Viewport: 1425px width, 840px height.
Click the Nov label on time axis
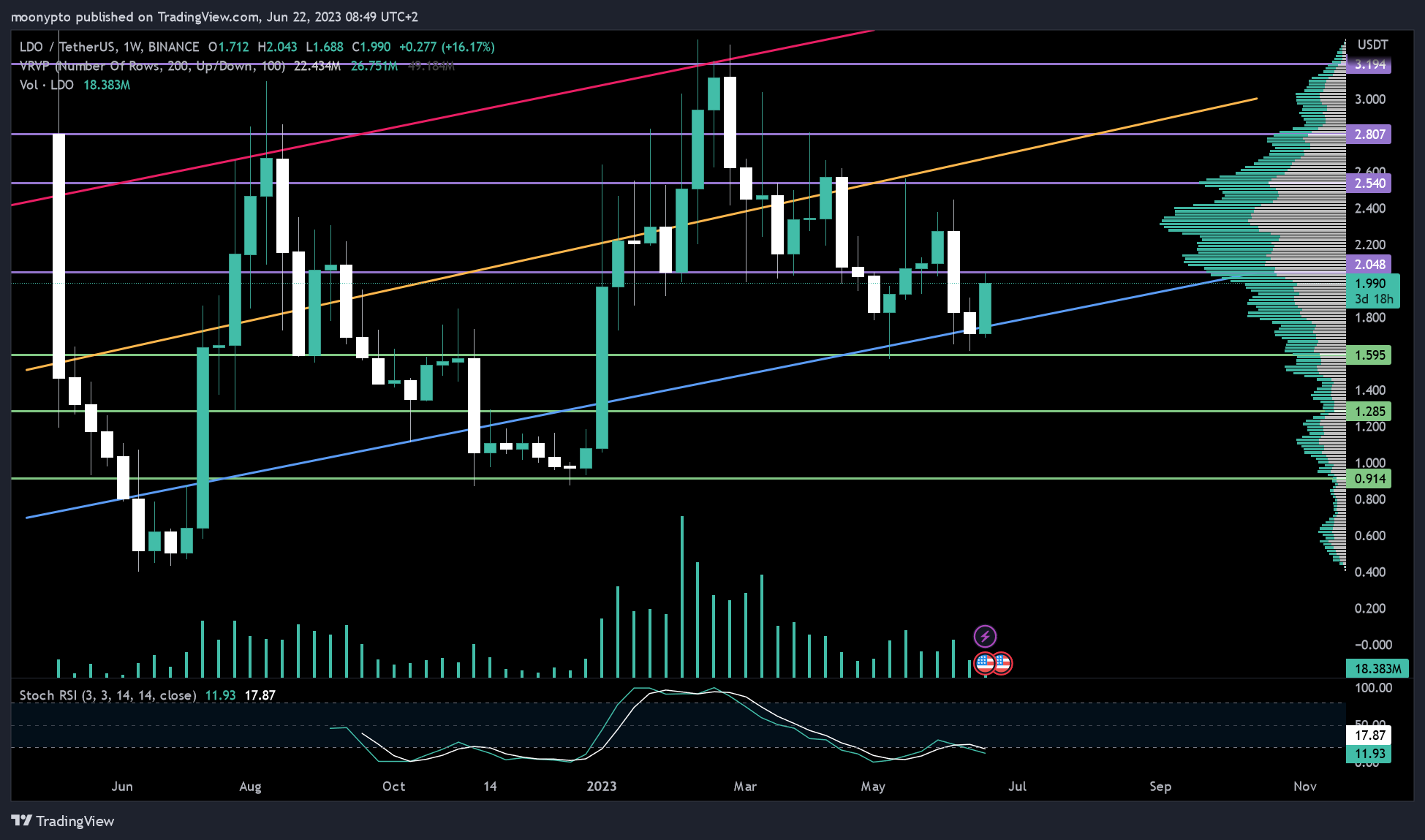point(1305,787)
